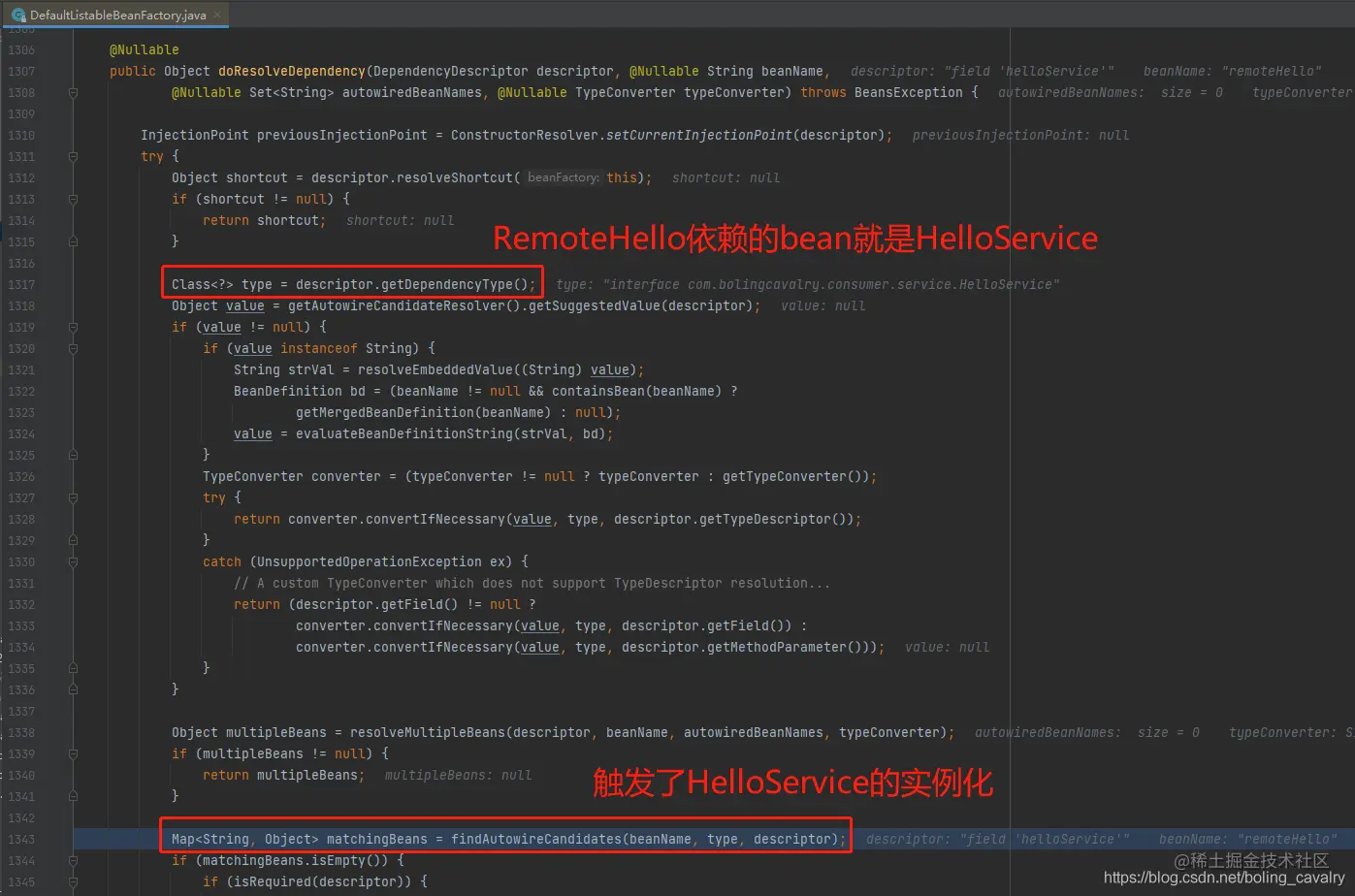Viewport: 1355px width, 896px height.
Task: Click the 'return shortcut;' statement
Action: pyautogui.click(x=265, y=221)
